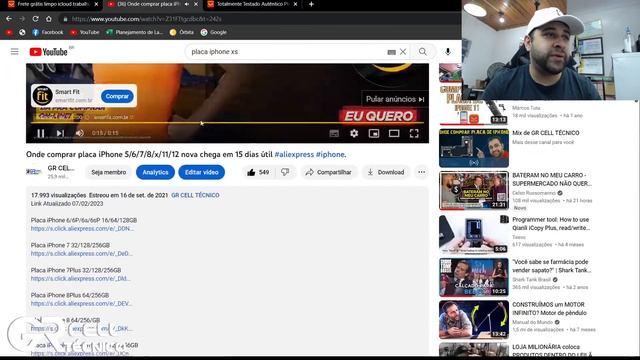640x360 pixels.
Task: Open Shark Tank farmácia video thumbnail
Action: [473, 277]
